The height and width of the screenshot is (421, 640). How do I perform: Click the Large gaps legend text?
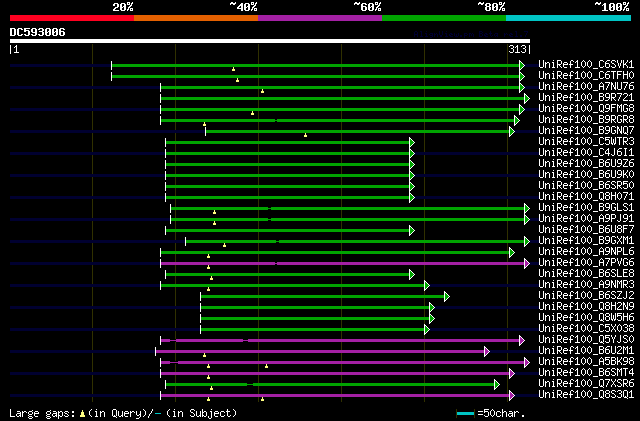pos(42,413)
